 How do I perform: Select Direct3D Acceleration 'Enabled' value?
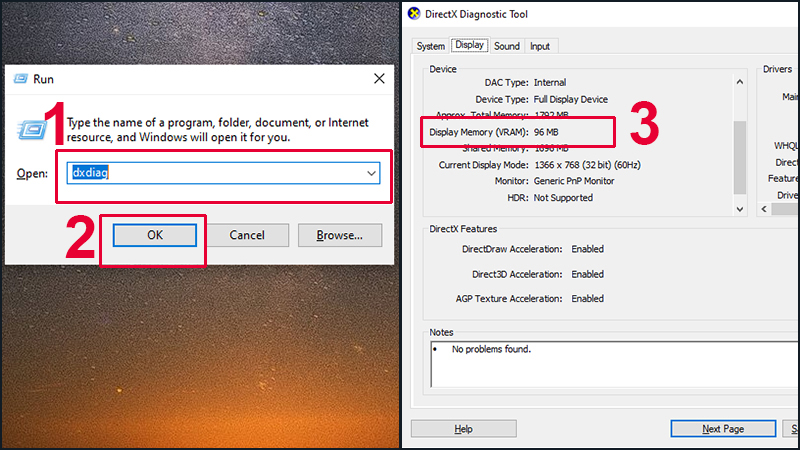[587, 274]
